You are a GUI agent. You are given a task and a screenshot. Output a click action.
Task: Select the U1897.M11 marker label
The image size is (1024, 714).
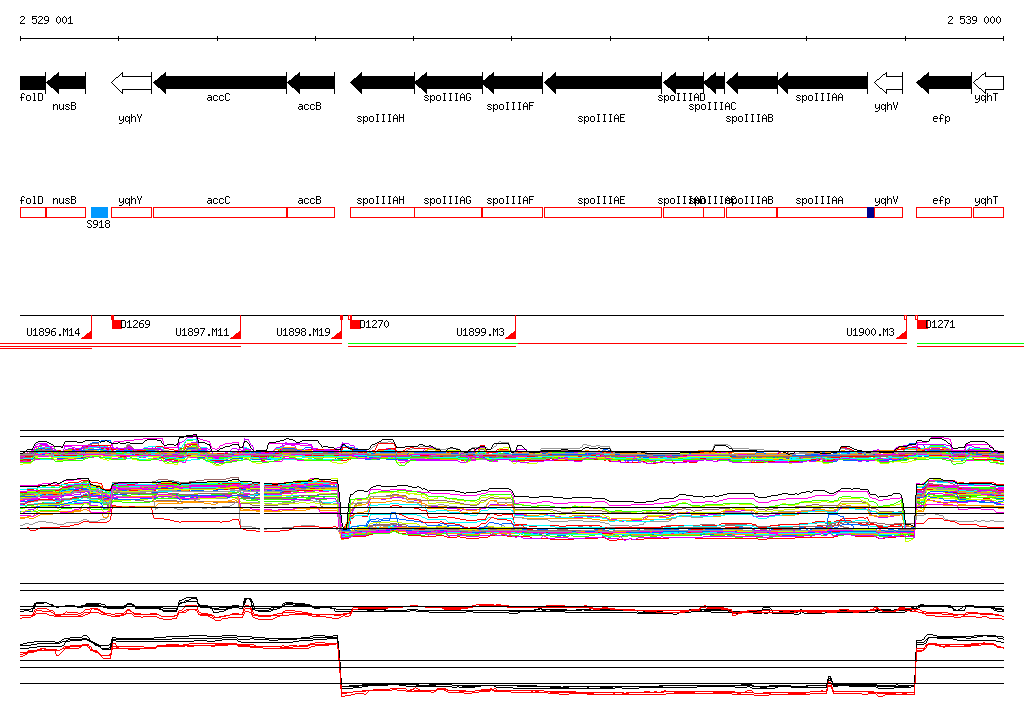pos(202,333)
